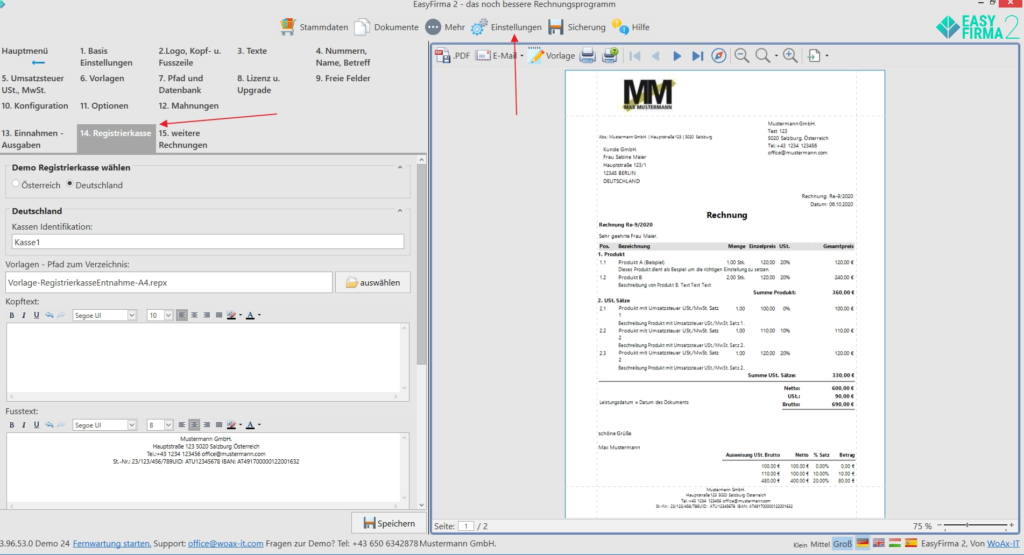Screen dimensions: 1024x555
Task: Open 1. Basis Einstellungen tab
Action: pos(106,57)
